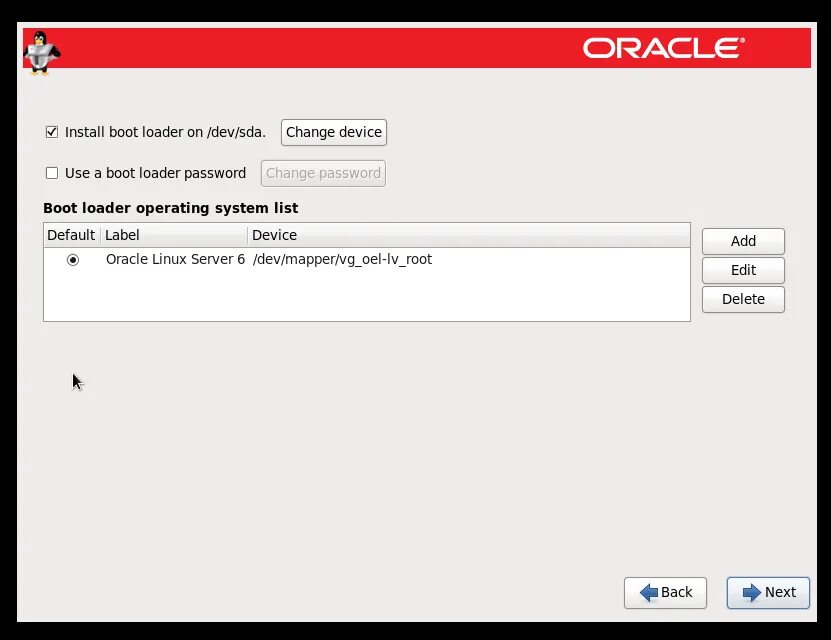Edit the selected boot entry
The image size is (831, 640).
[743, 270]
